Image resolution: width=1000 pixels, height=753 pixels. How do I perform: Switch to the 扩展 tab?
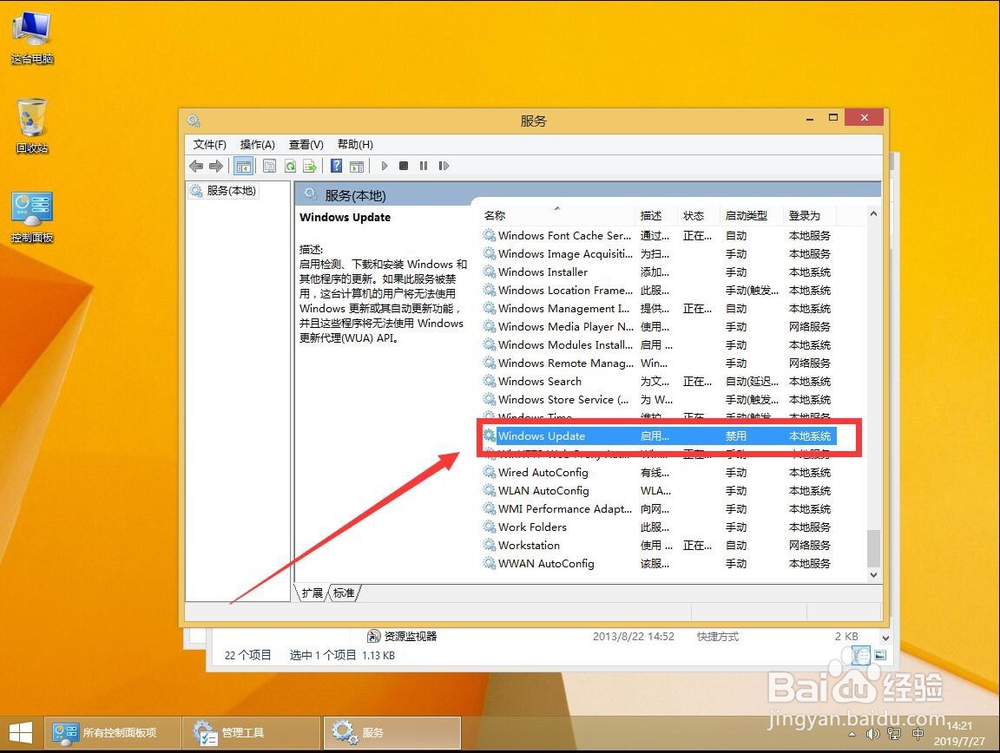click(x=312, y=593)
